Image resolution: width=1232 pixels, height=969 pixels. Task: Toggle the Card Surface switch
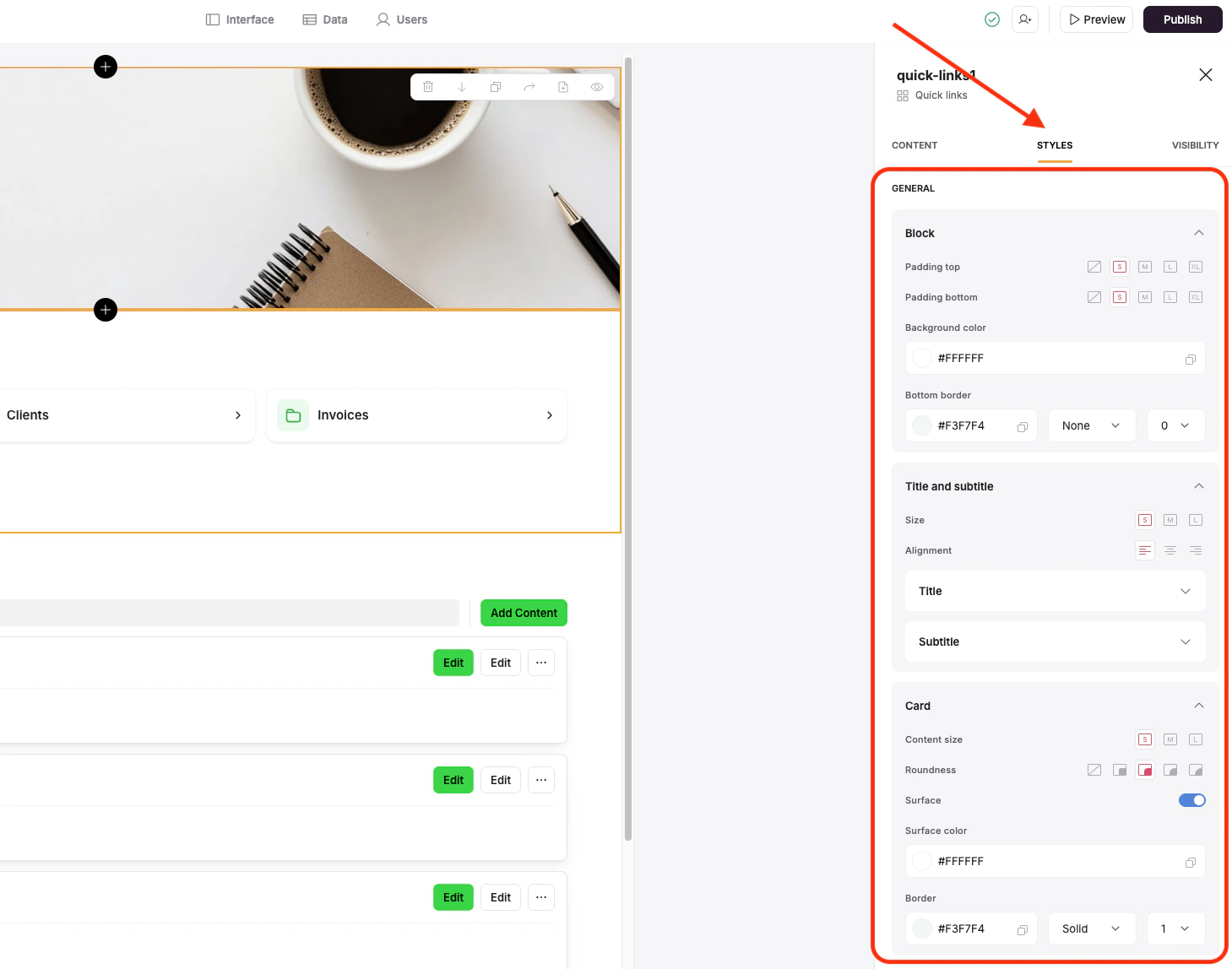point(1192,800)
